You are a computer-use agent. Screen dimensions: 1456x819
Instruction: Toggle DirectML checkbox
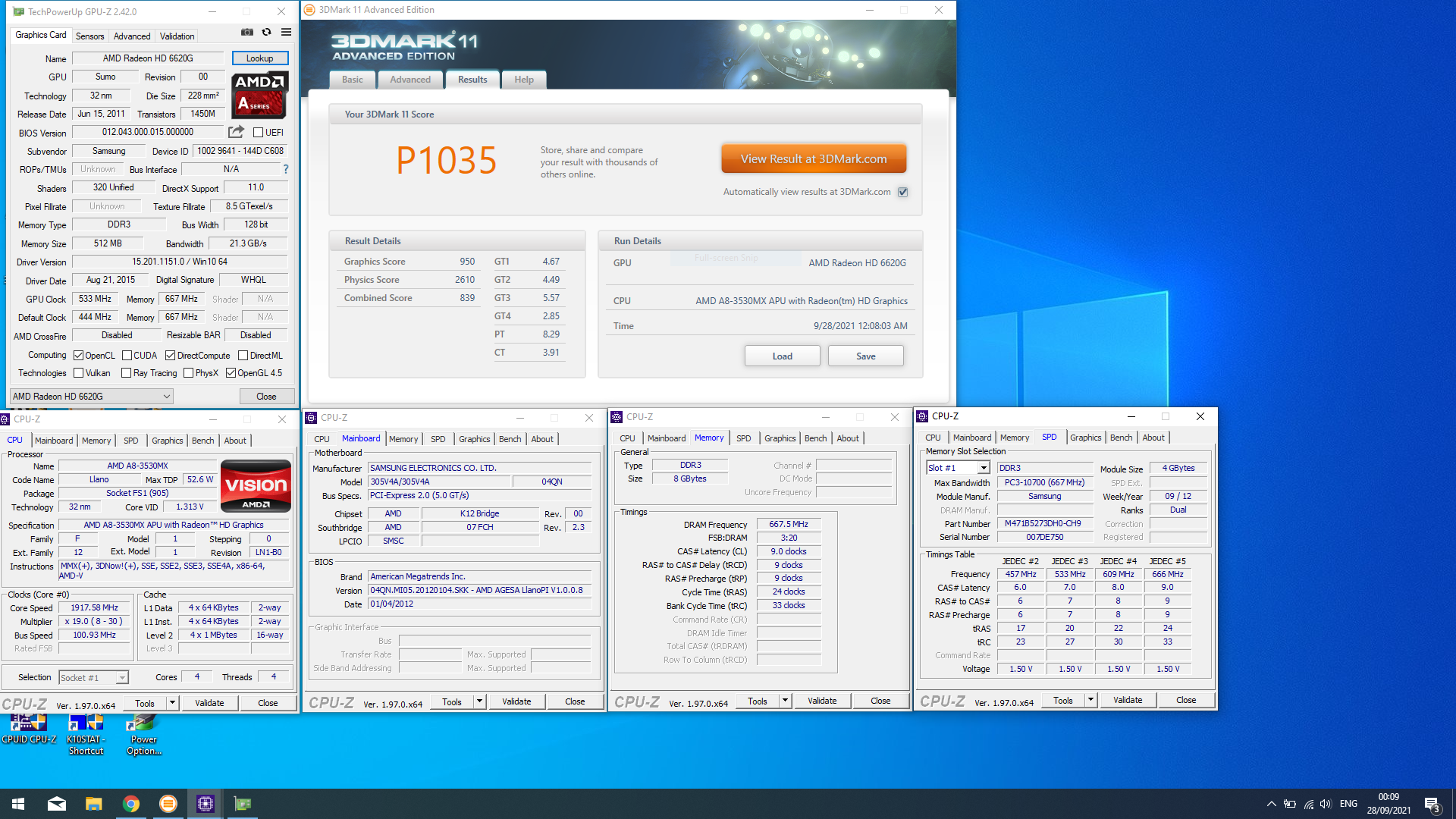coord(243,356)
